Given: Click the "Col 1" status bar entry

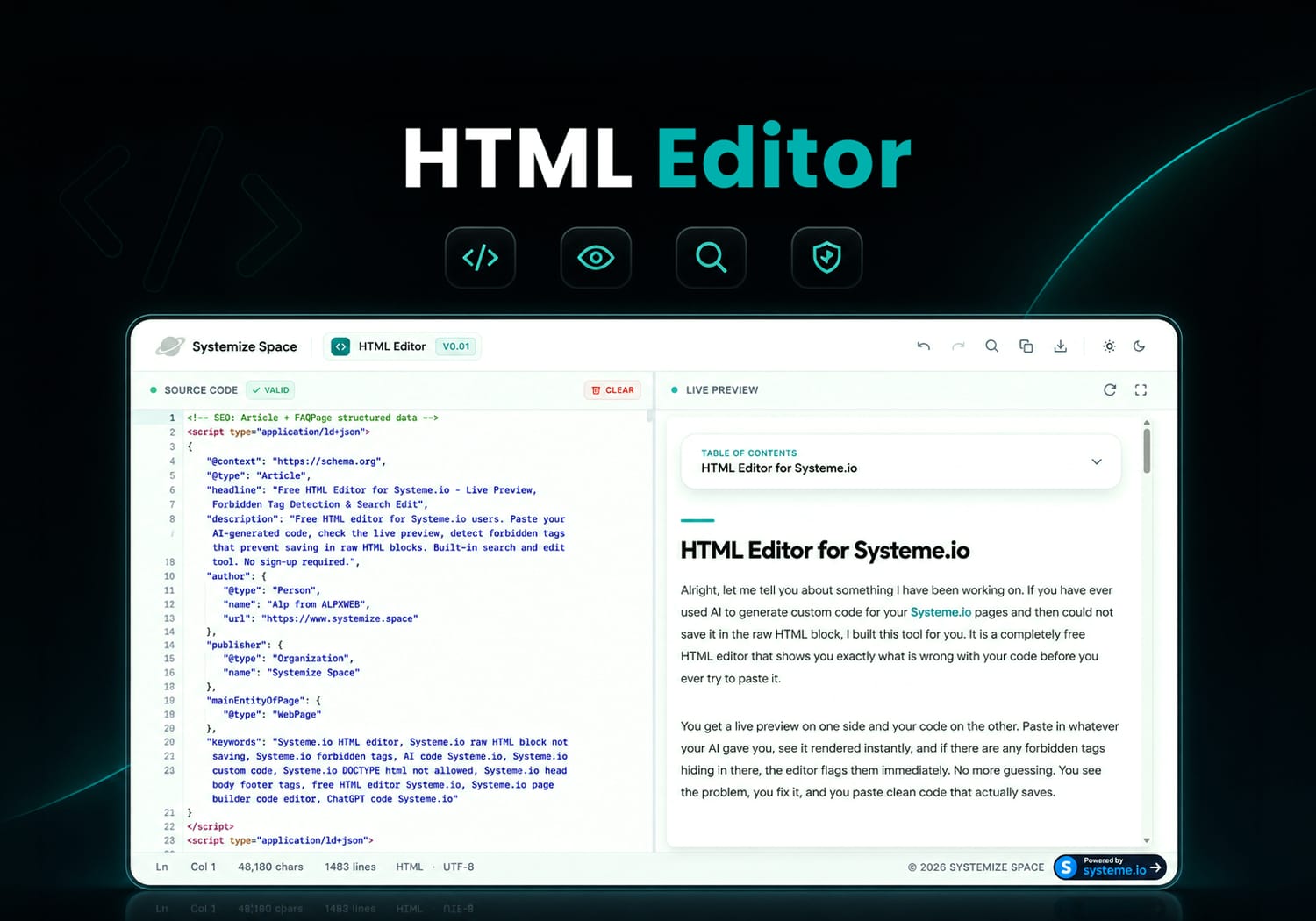Looking at the screenshot, I should pyautogui.click(x=203, y=867).
